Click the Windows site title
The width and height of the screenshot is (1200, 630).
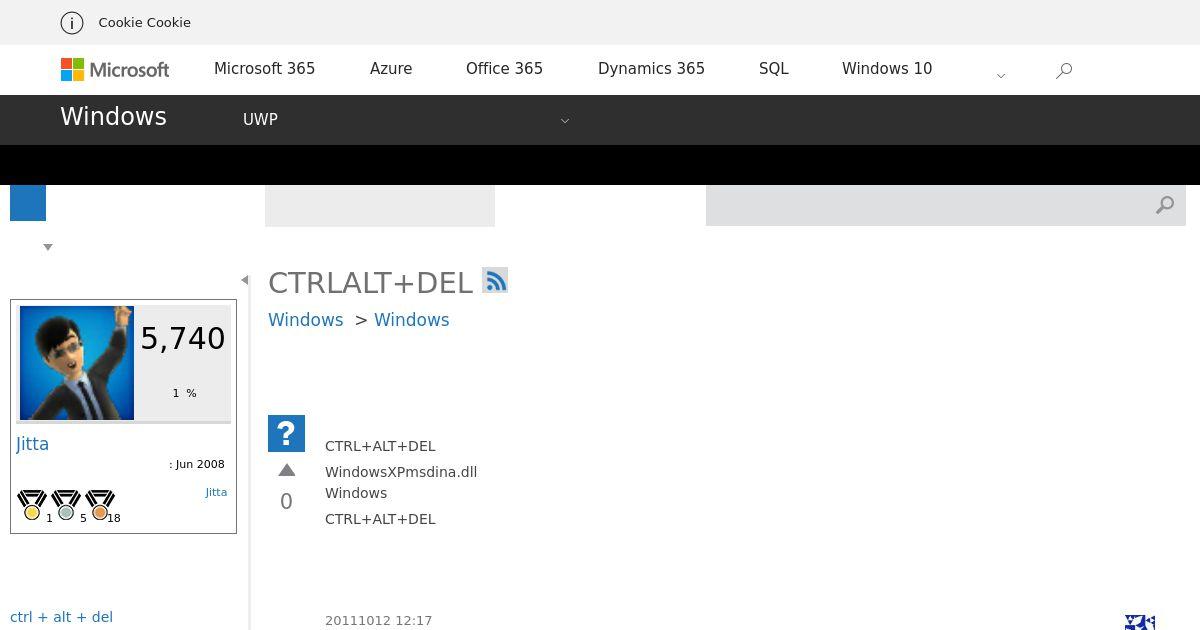113,116
